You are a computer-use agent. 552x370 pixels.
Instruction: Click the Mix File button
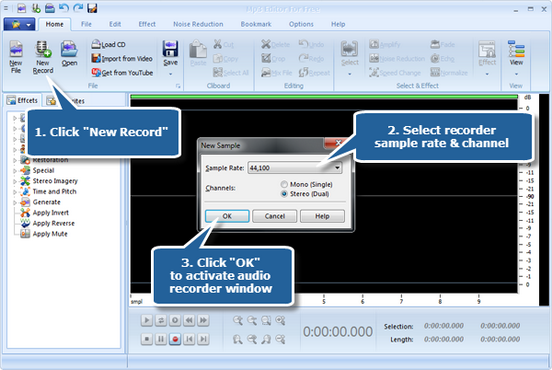pyautogui.click(x=277, y=73)
